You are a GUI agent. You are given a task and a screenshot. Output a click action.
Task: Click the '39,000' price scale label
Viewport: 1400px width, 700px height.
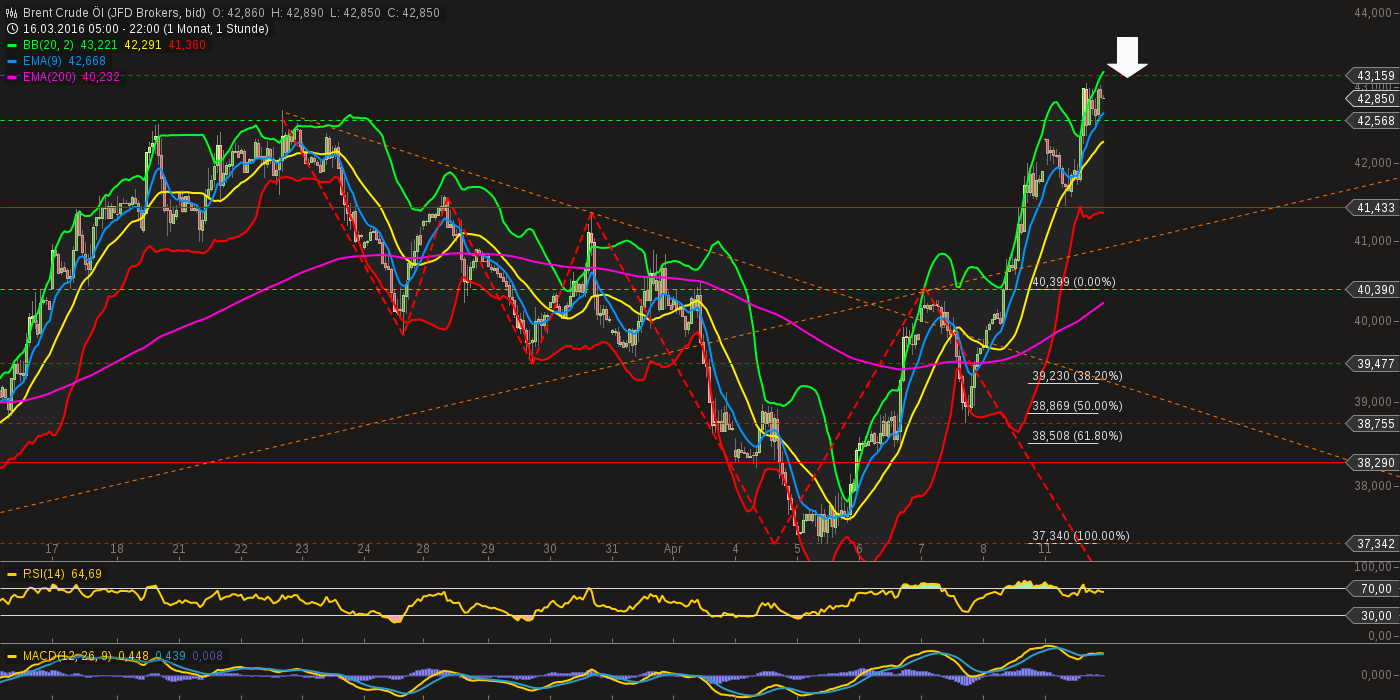(x=1375, y=402)
